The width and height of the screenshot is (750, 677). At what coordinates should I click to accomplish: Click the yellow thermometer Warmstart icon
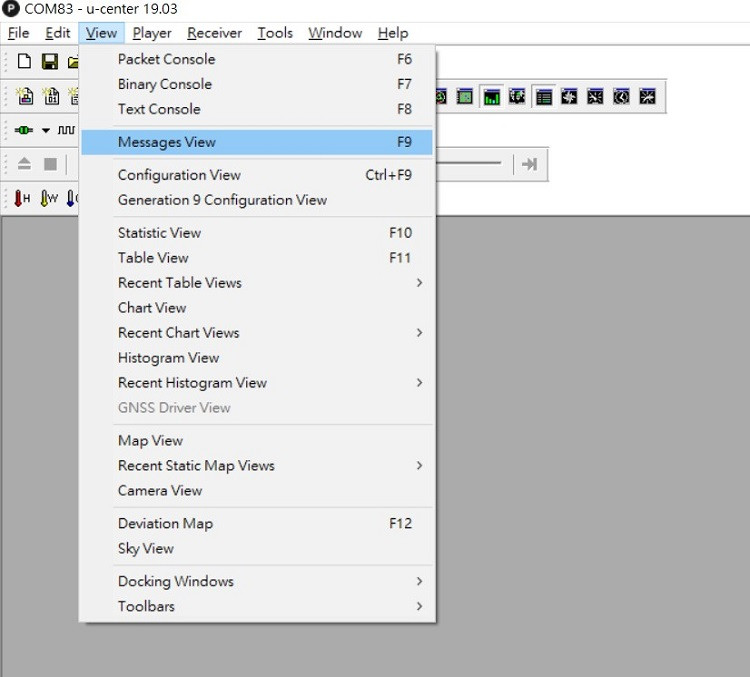coord(48,198)
